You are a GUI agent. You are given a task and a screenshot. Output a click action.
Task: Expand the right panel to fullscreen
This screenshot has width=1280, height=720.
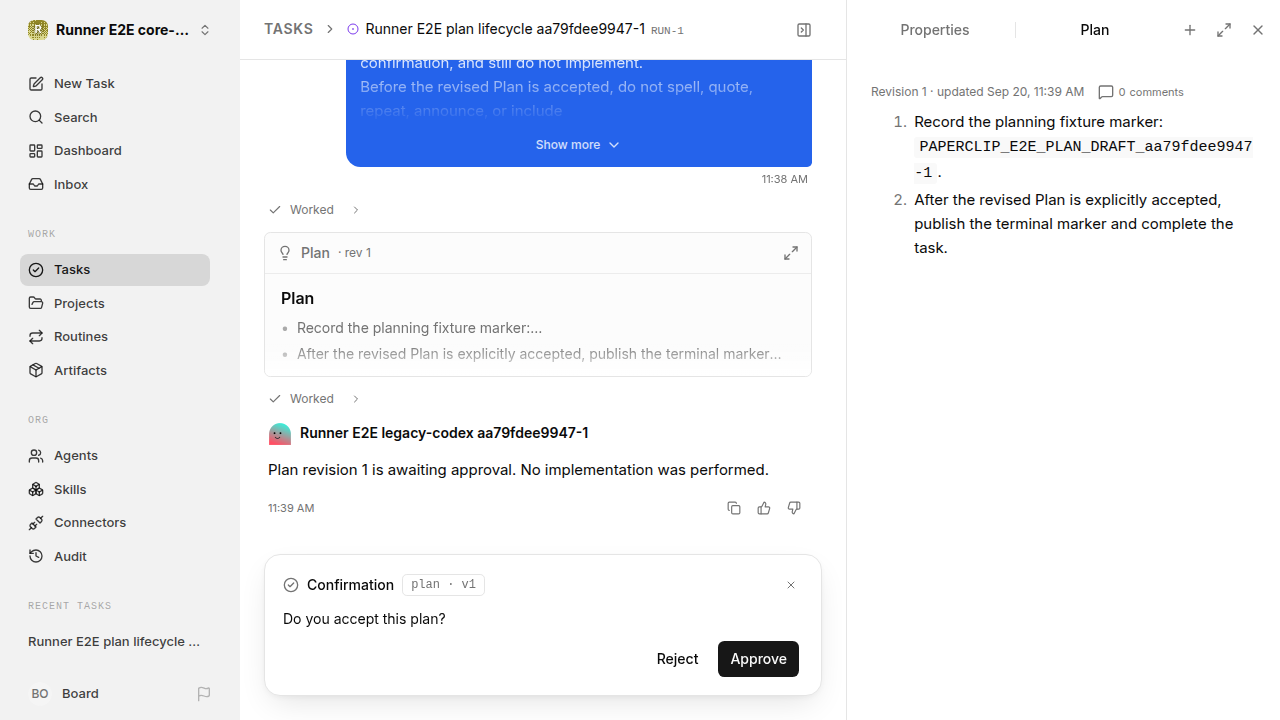tap(1224, 30)
